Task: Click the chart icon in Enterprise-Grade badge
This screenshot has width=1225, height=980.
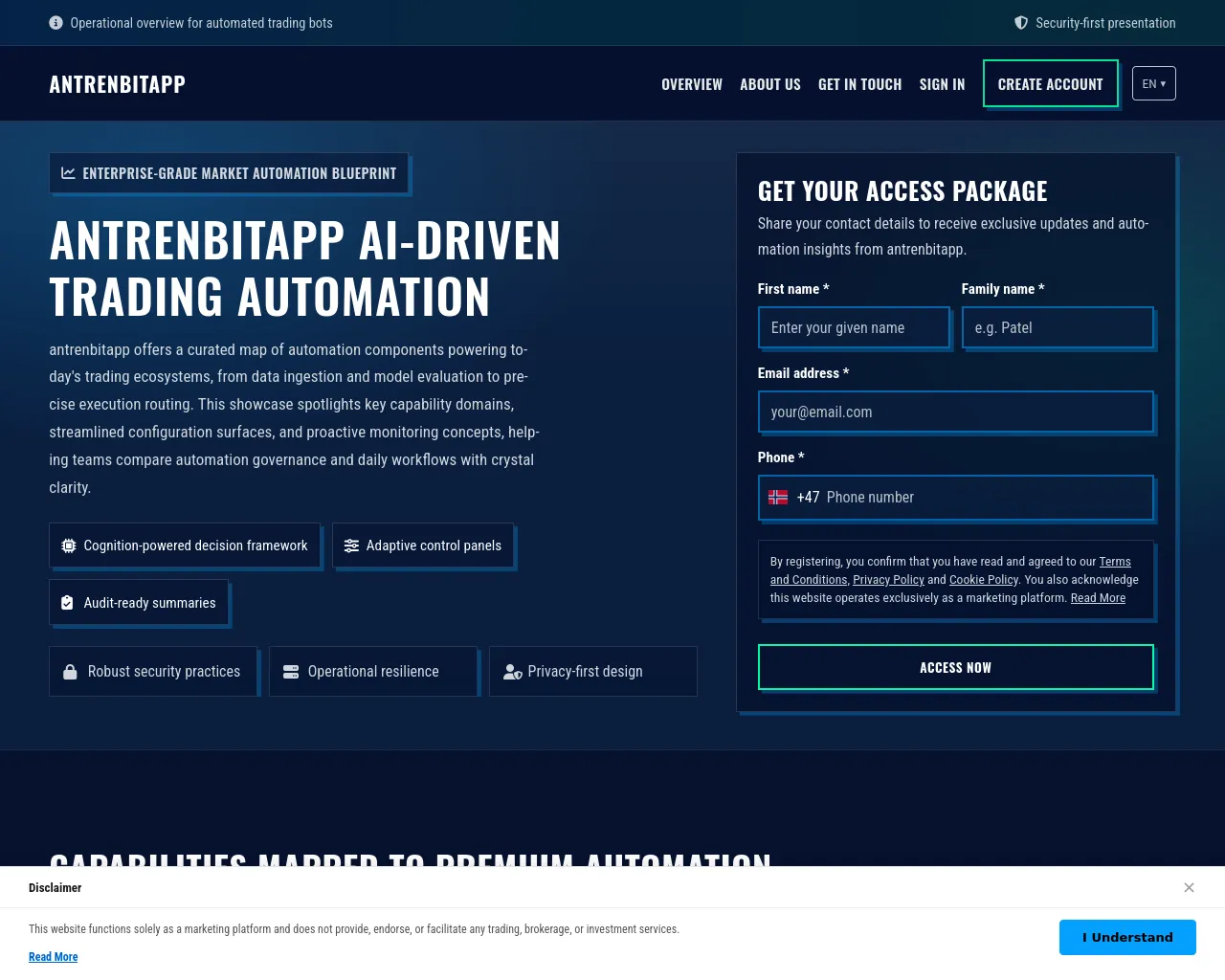Action: (x=68, y=173)
